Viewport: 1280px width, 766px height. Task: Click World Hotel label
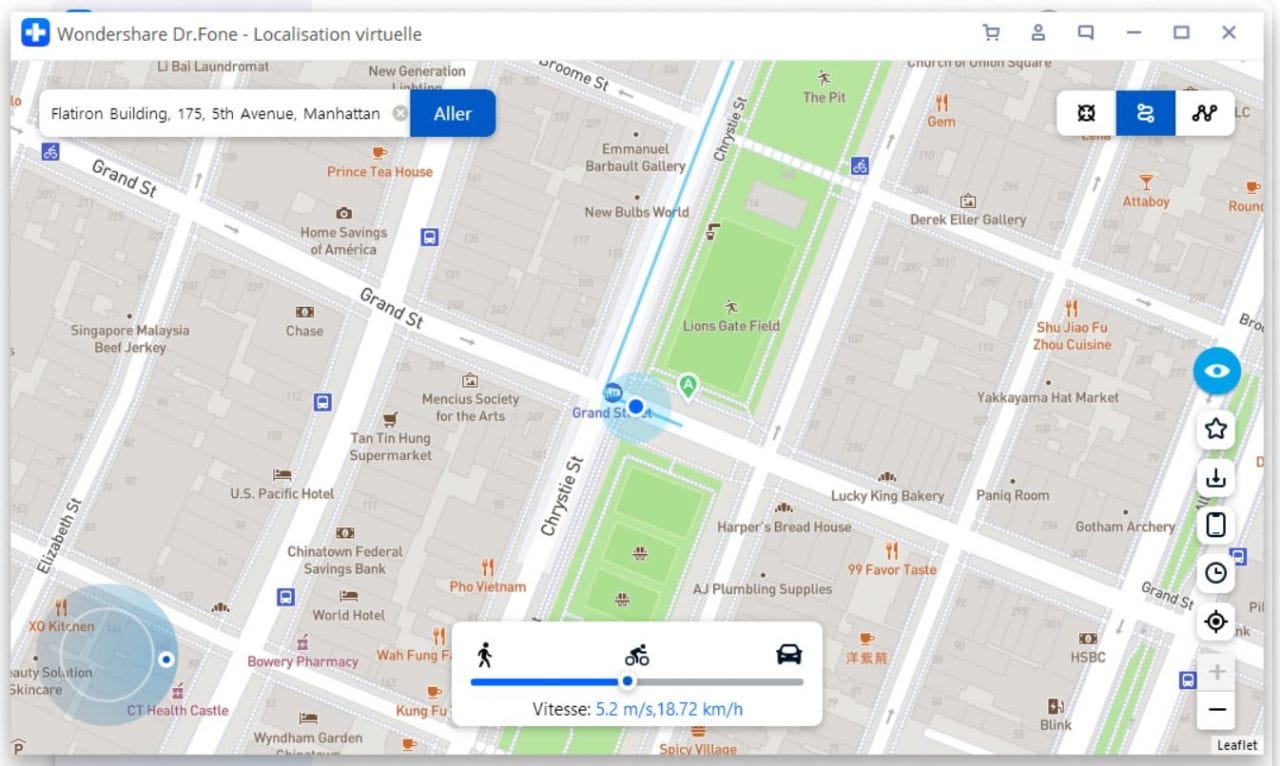tap(348, 615)
